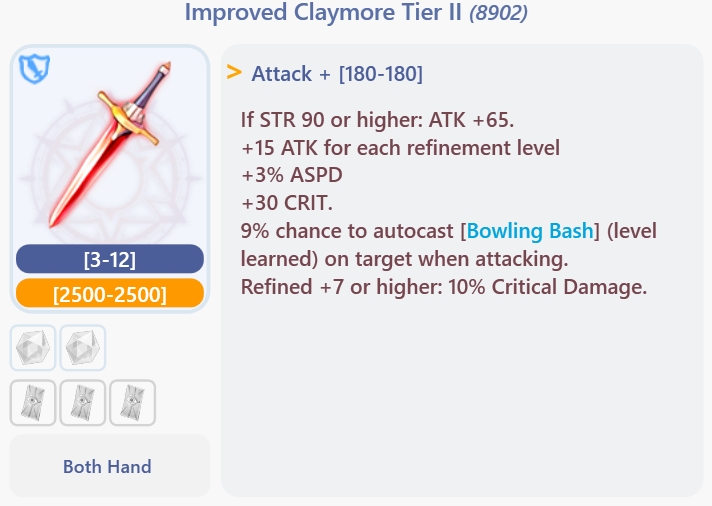This screenshot has width=712, height=506.
Task: Click the Both Hand equip label
Action: coord(107,466)
